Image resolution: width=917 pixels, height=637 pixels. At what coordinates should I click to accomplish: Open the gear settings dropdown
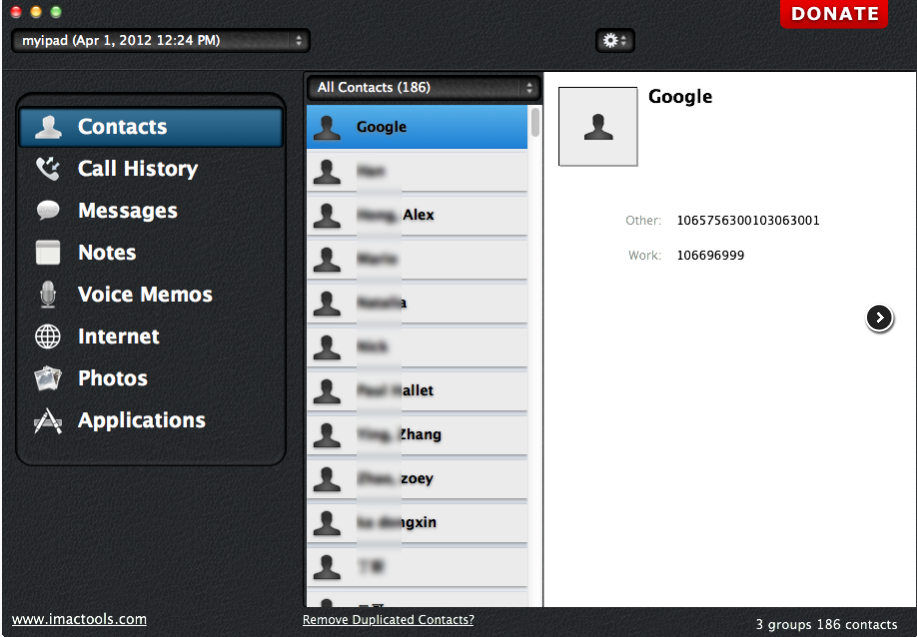click(x=615, y=40)
